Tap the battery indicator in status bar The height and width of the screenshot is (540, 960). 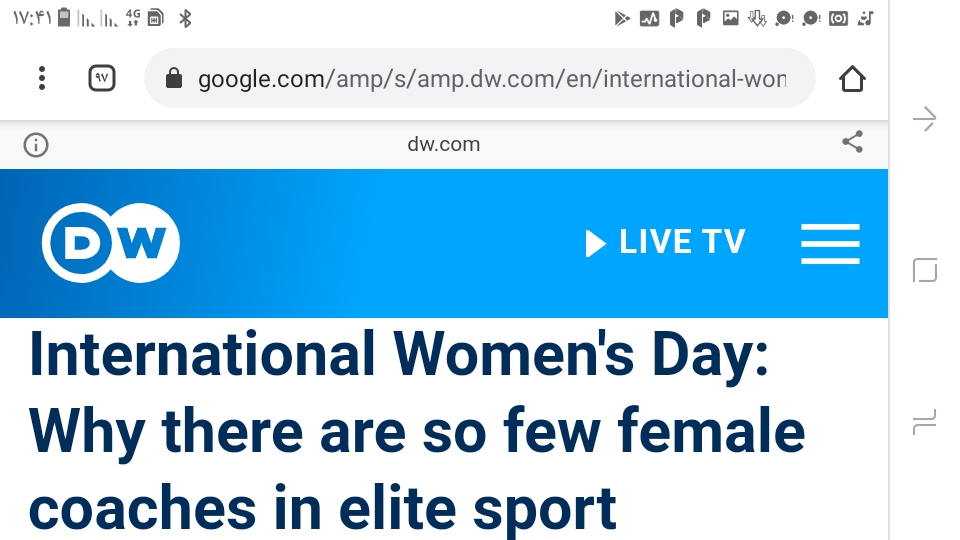click(64, 18)
